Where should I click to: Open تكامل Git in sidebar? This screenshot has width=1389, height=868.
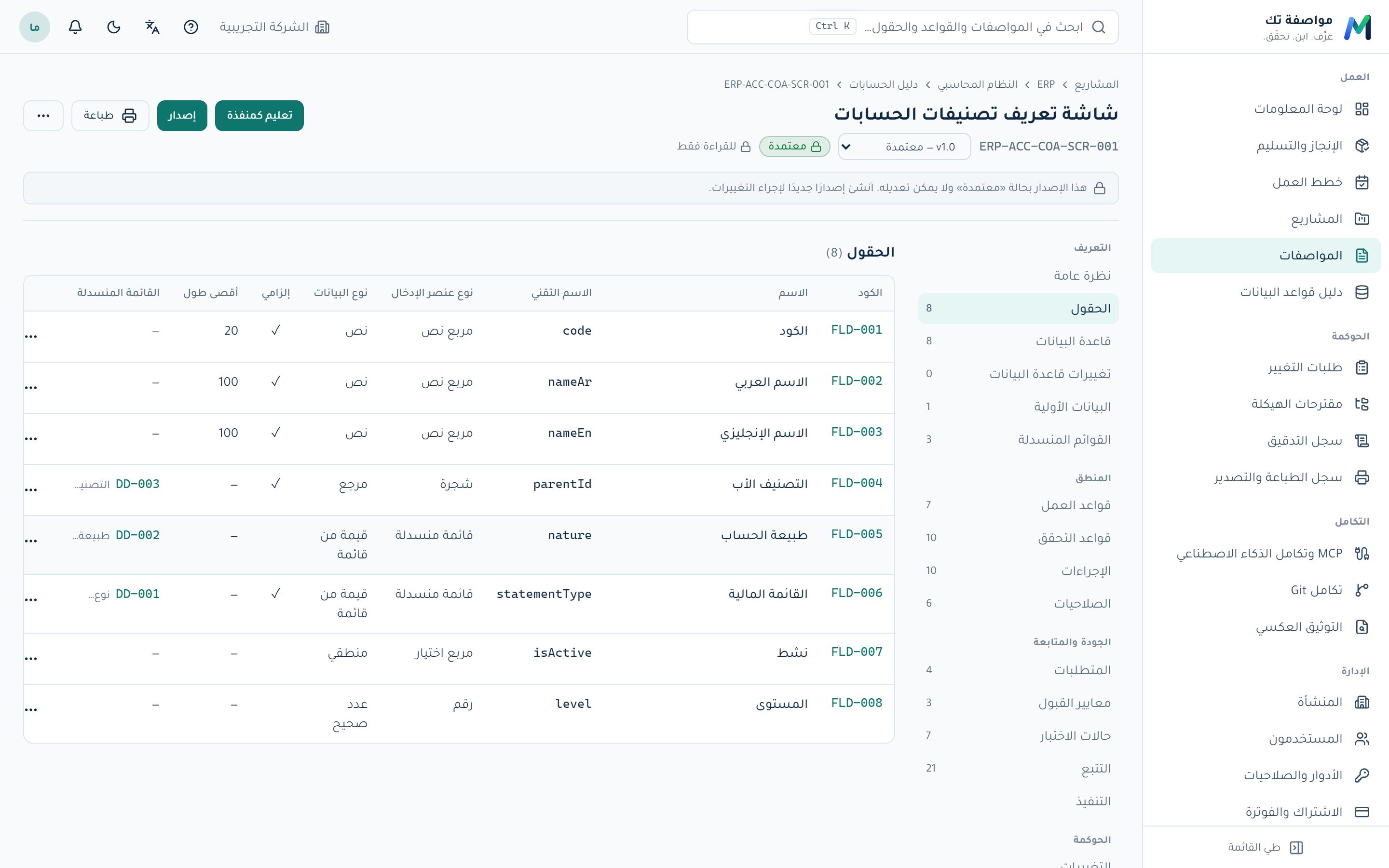pos(1266,590)
